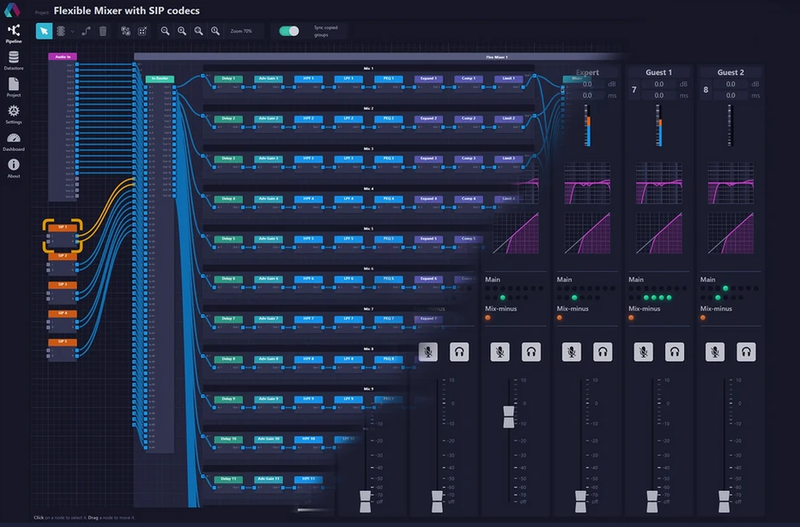Click the headphones button on Guest 1
This screenshot has height=527, width=800.
coord(675,352)
